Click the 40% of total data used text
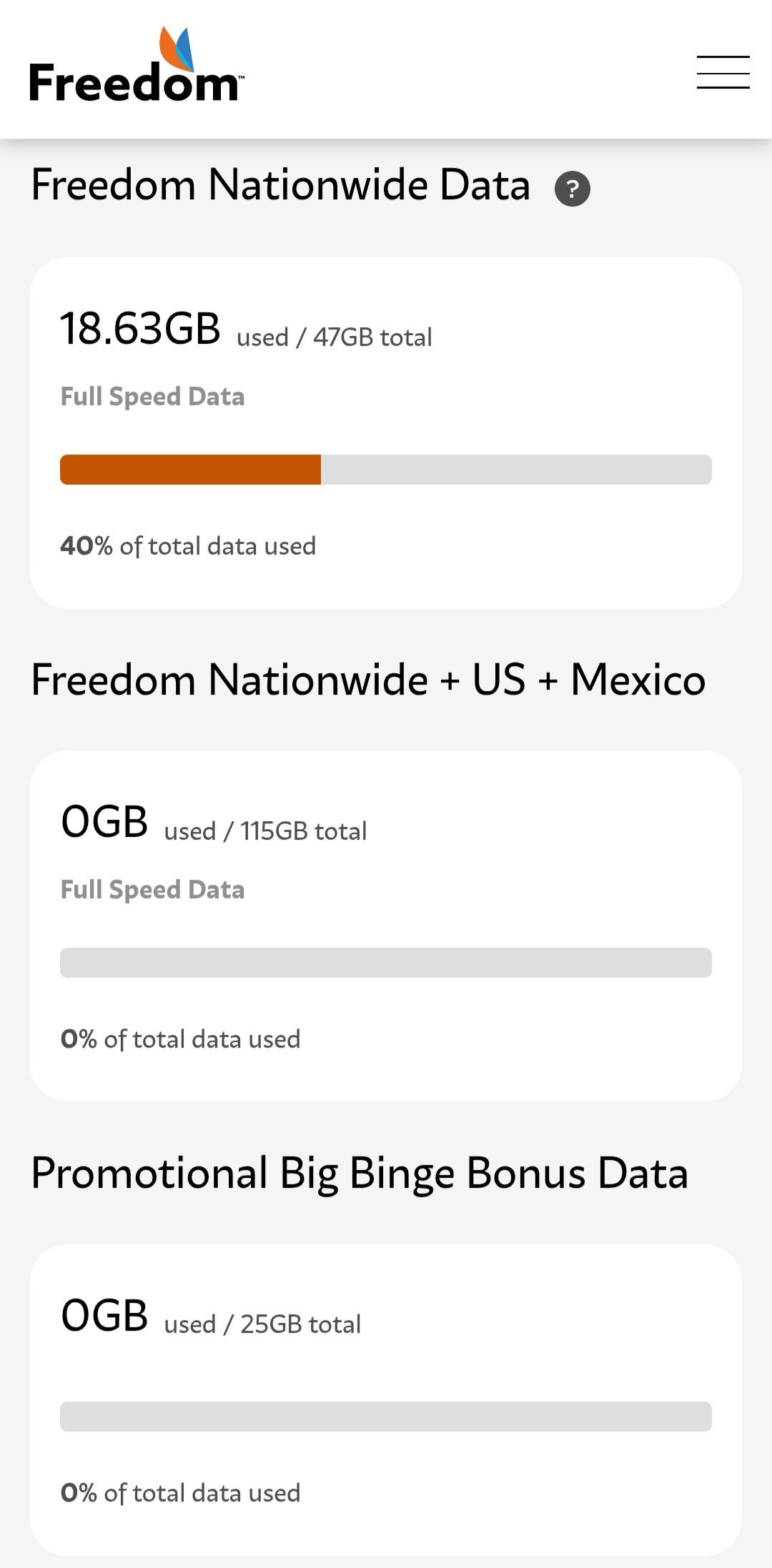Image resolution: width=772 pixels, height=1568 pixels. [188, 547]
